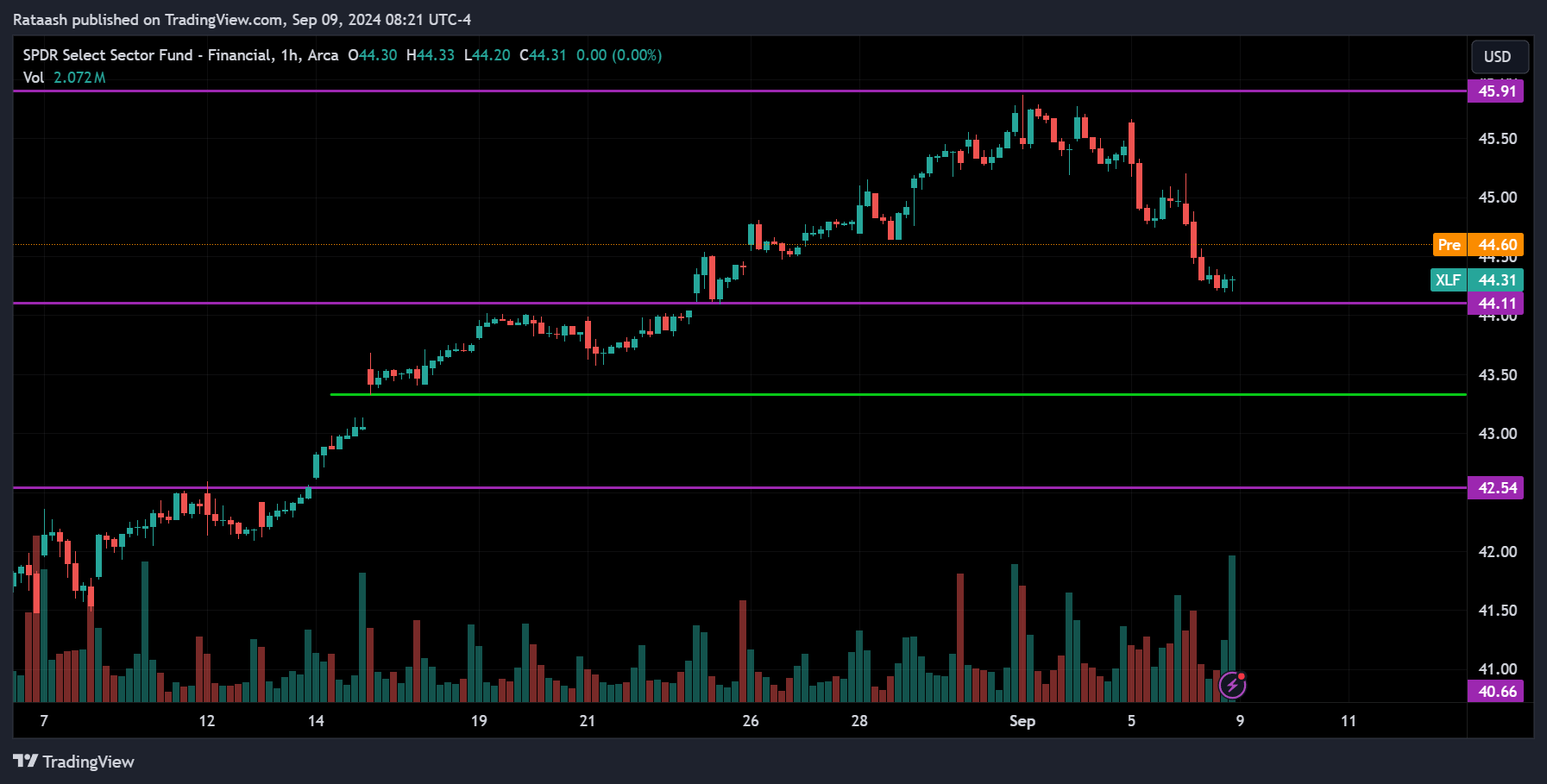Image resolution: width=1547 pixels, height=784 pixels.
Task: Click the Sep label on time axis
Action: 1022,721
